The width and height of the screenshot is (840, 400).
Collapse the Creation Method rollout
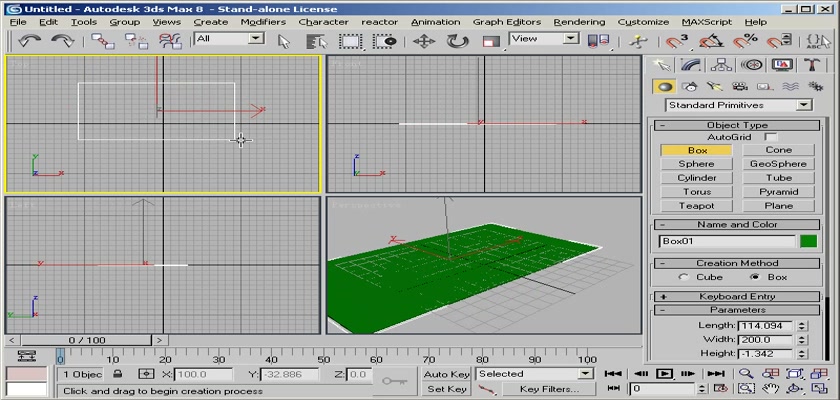tap(737, 263)
